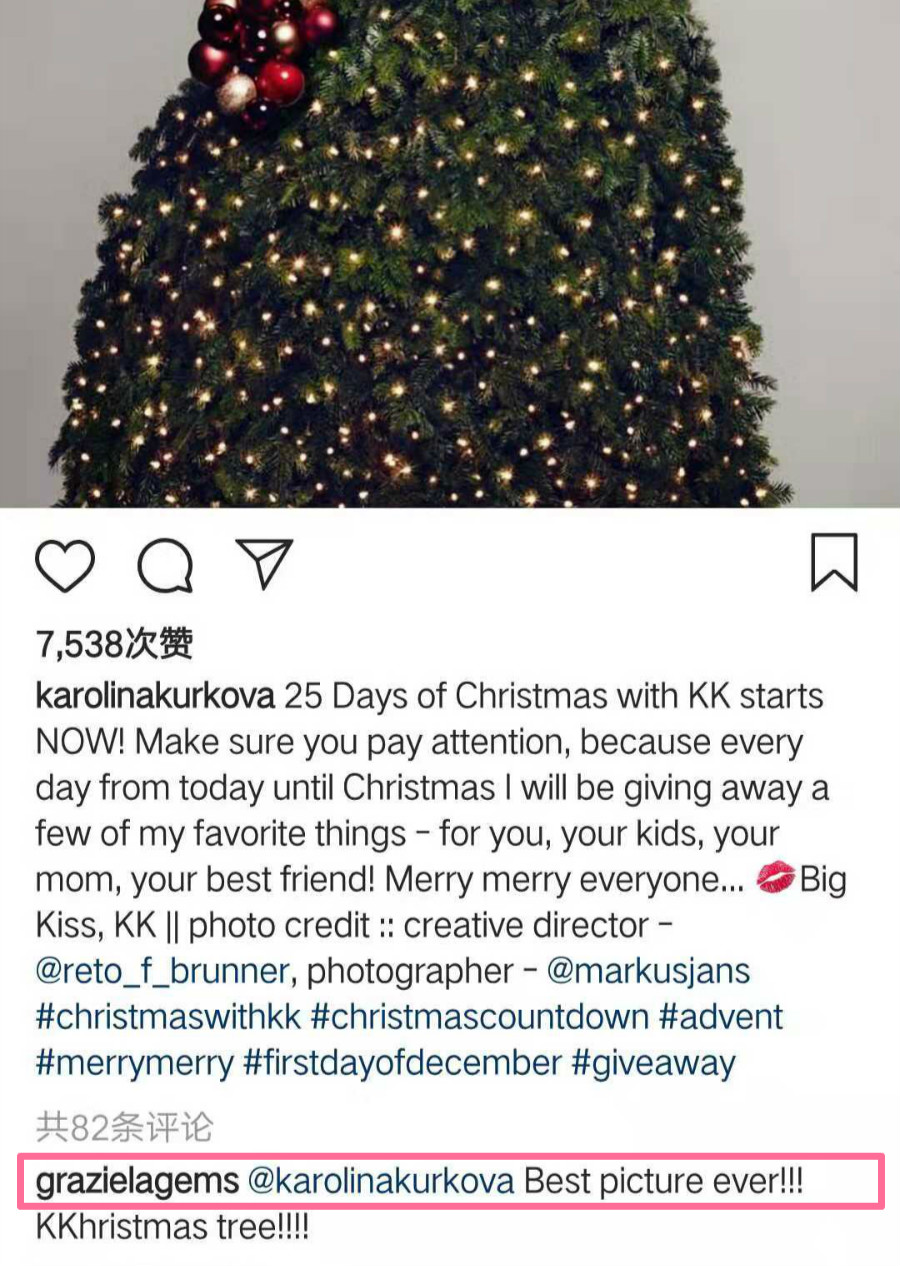This screenshot has height=1266, width=900.
Task: Save post with the bookmark icon
Action: [834, 562]
